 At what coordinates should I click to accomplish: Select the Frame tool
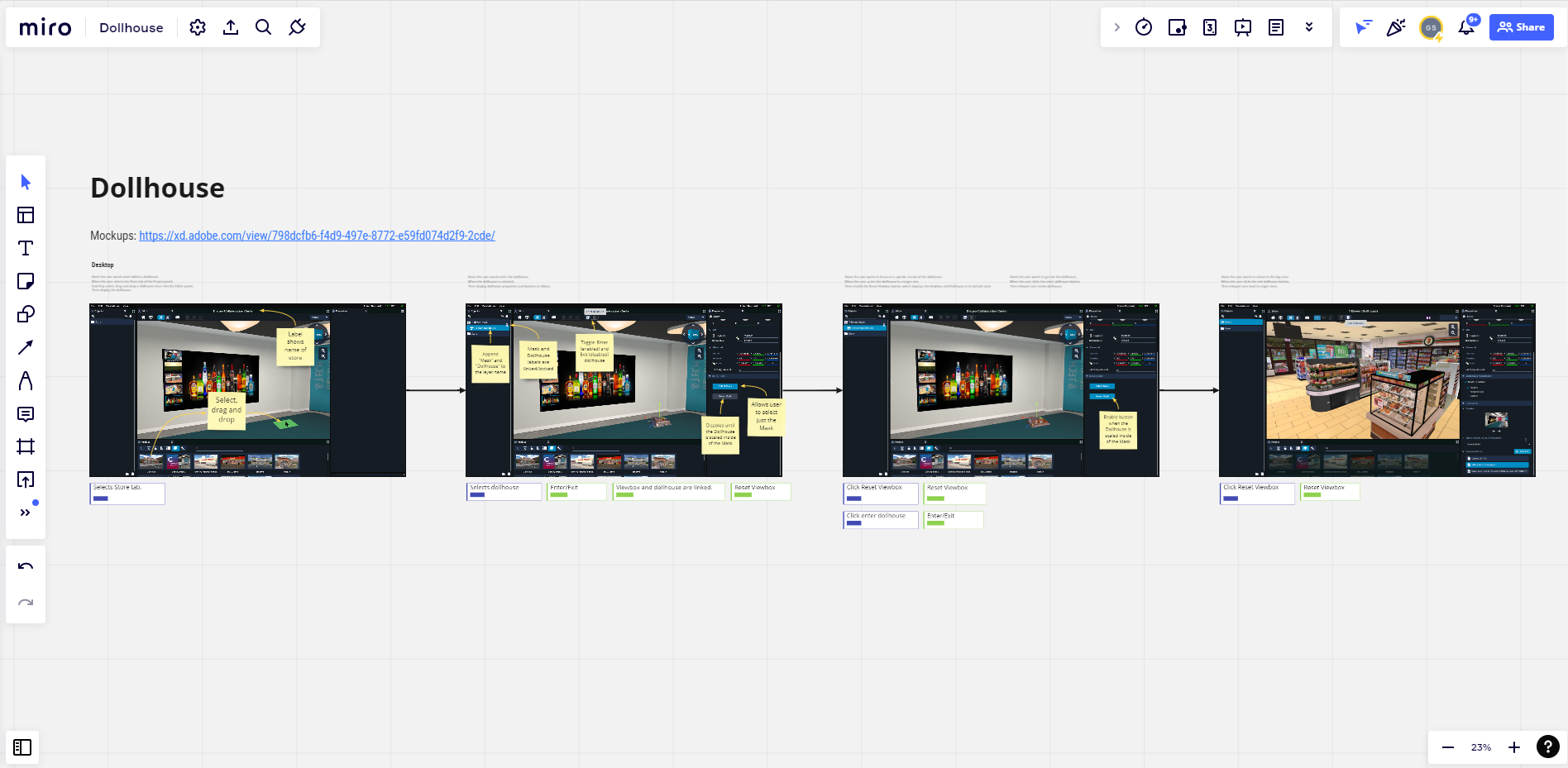26,446
